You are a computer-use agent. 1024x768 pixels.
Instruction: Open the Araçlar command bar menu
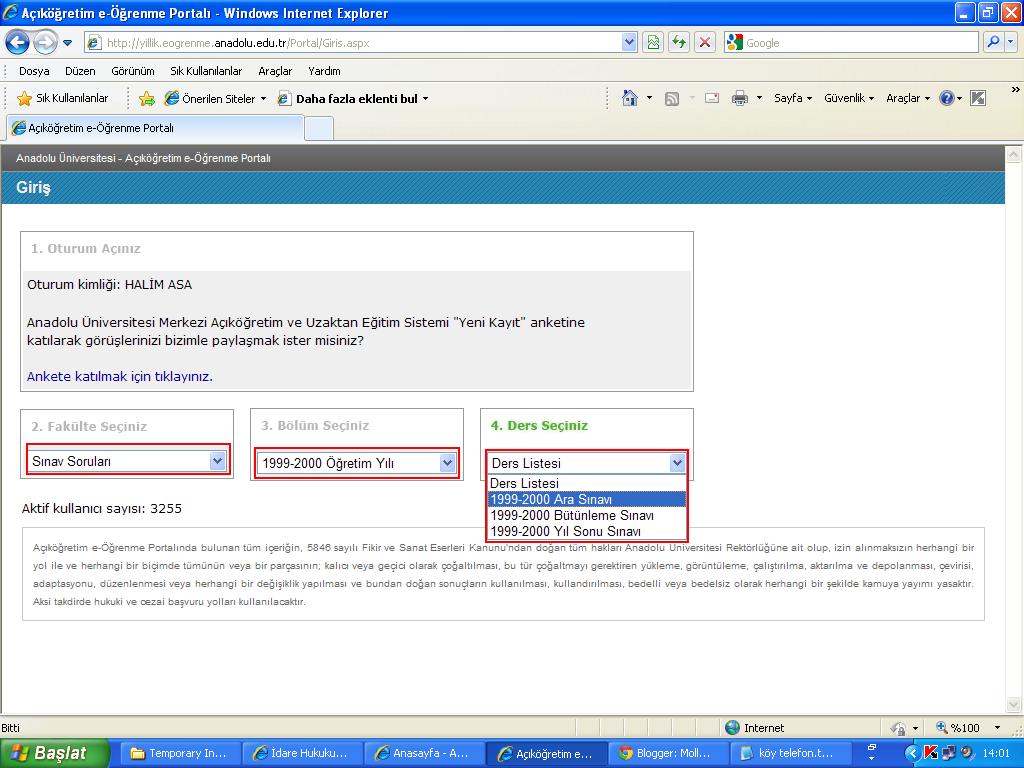pos(908,98)
